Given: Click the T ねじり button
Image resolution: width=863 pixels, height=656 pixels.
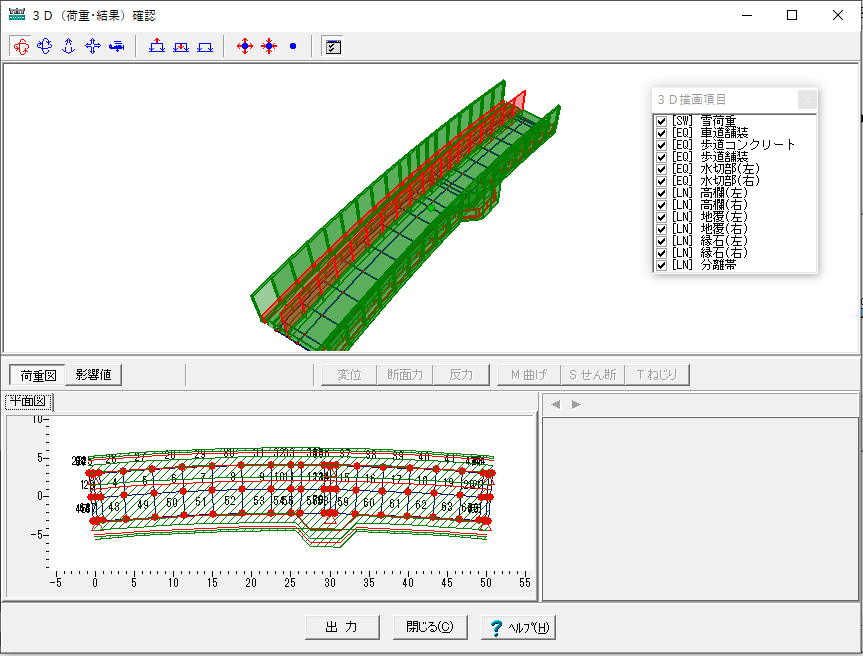Looking at the screenshot, I should pyautogui.click(x=657, y=375).
